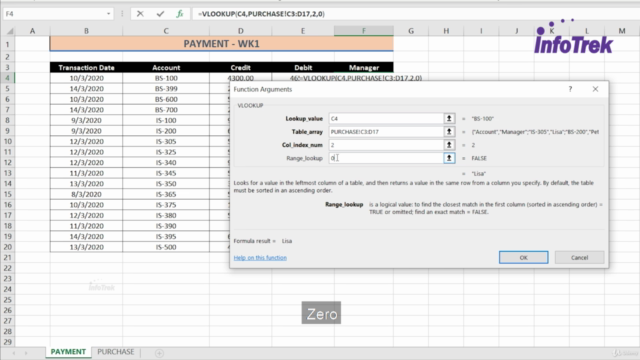Select cell containing IS-395

coord(166,236)
